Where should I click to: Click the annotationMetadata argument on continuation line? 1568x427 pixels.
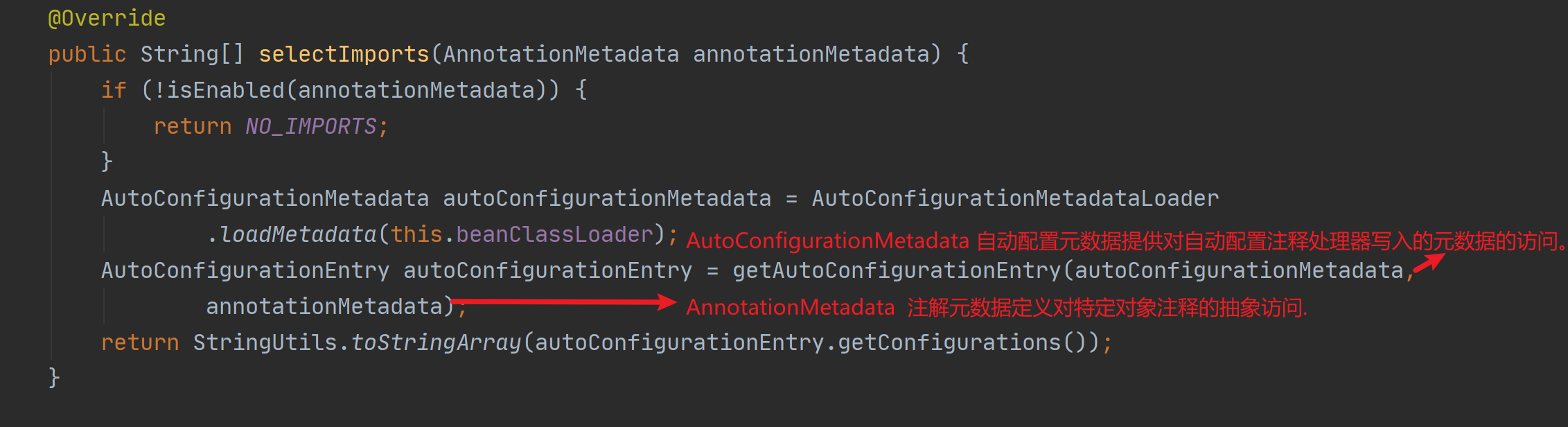[x=324, y=306]
